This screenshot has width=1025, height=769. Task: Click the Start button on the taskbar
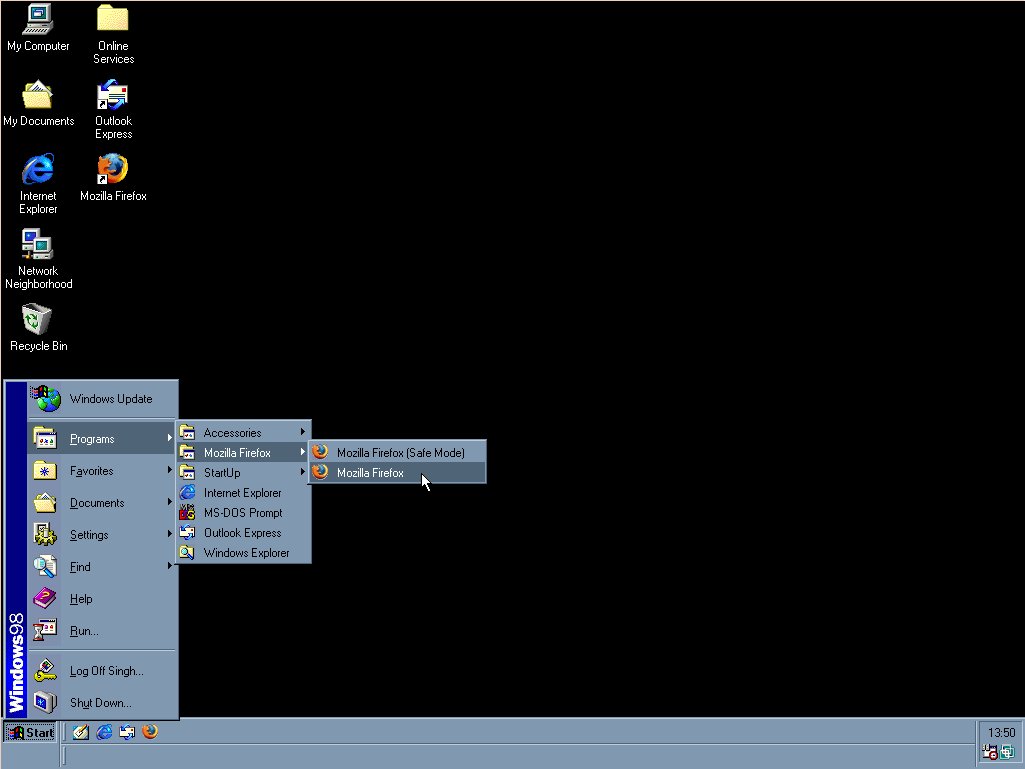click(x=31, y=732)
